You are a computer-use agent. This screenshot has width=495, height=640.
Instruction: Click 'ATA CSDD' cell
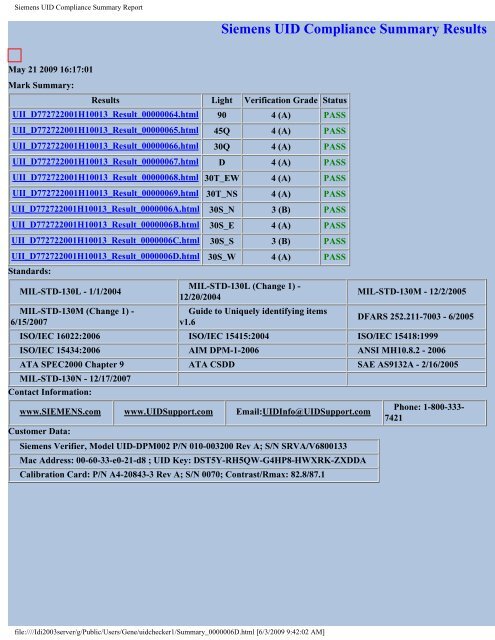coord(262,364)
